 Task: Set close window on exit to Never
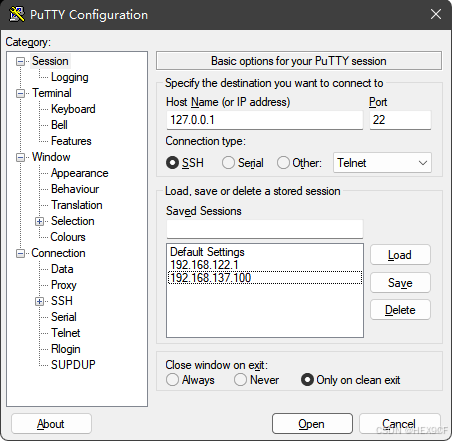point(240,380)
